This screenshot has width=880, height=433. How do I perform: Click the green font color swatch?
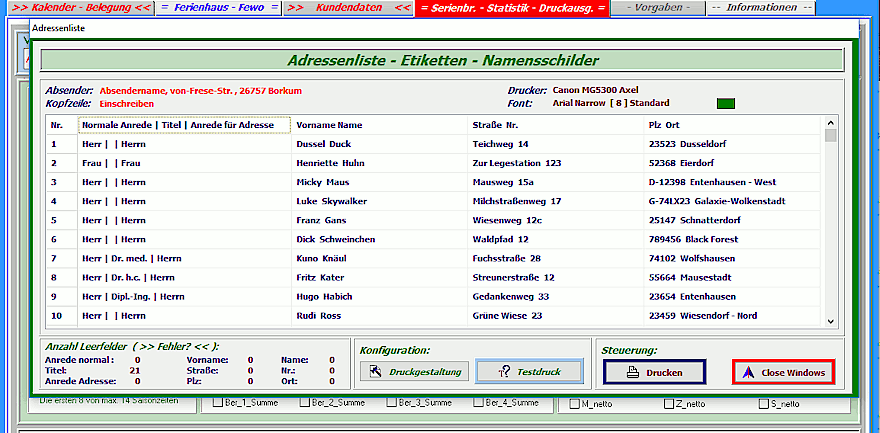[726, 103]
